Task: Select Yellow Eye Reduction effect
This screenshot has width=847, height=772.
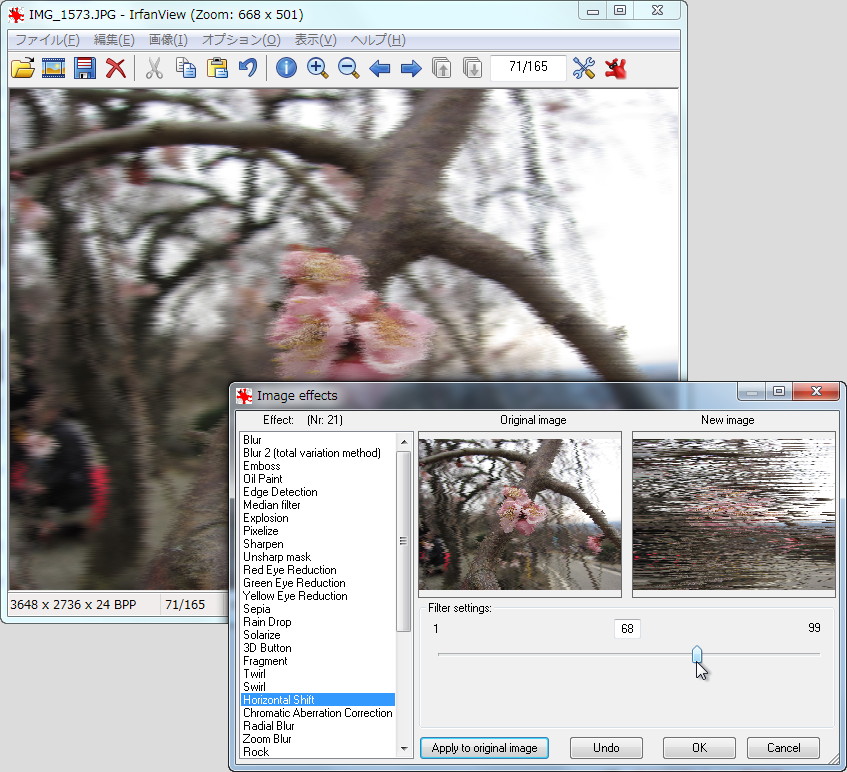Action: 295,595
